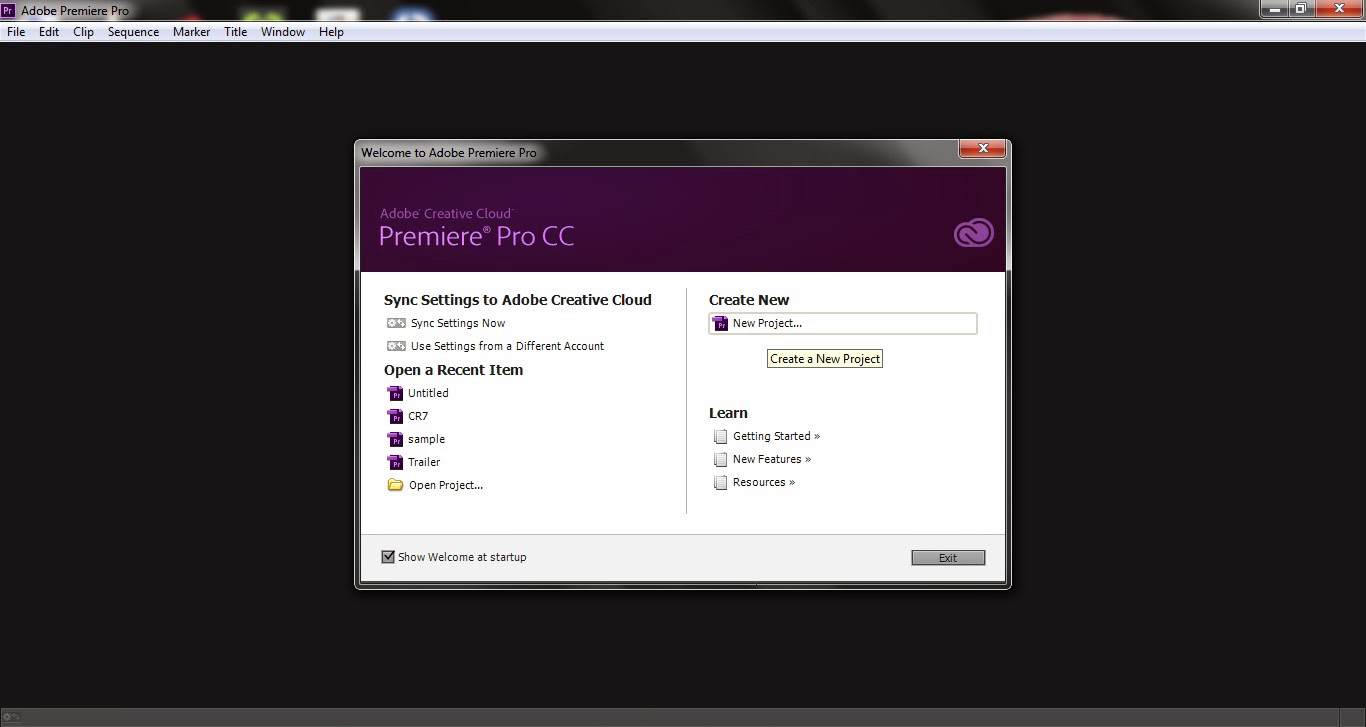The width and height of the screenshot is (1366, 727).
Task: Open the Resources link
Action: [x=764, y=482]
